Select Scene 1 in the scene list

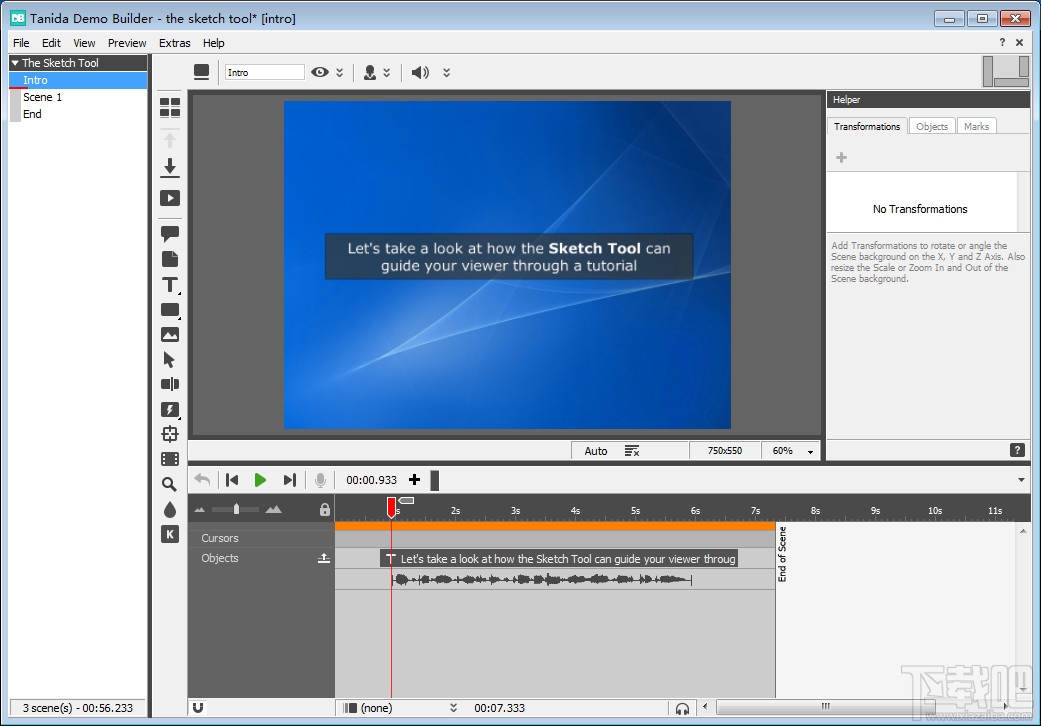tap(43, 97)
